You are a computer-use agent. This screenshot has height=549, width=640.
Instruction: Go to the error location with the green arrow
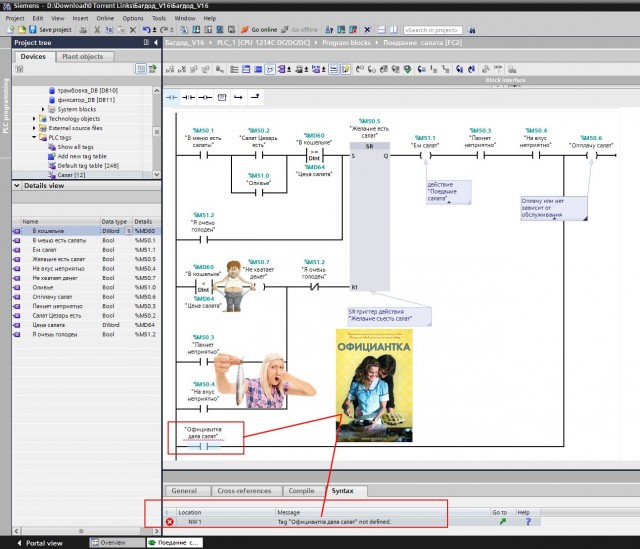click(503, 521)
